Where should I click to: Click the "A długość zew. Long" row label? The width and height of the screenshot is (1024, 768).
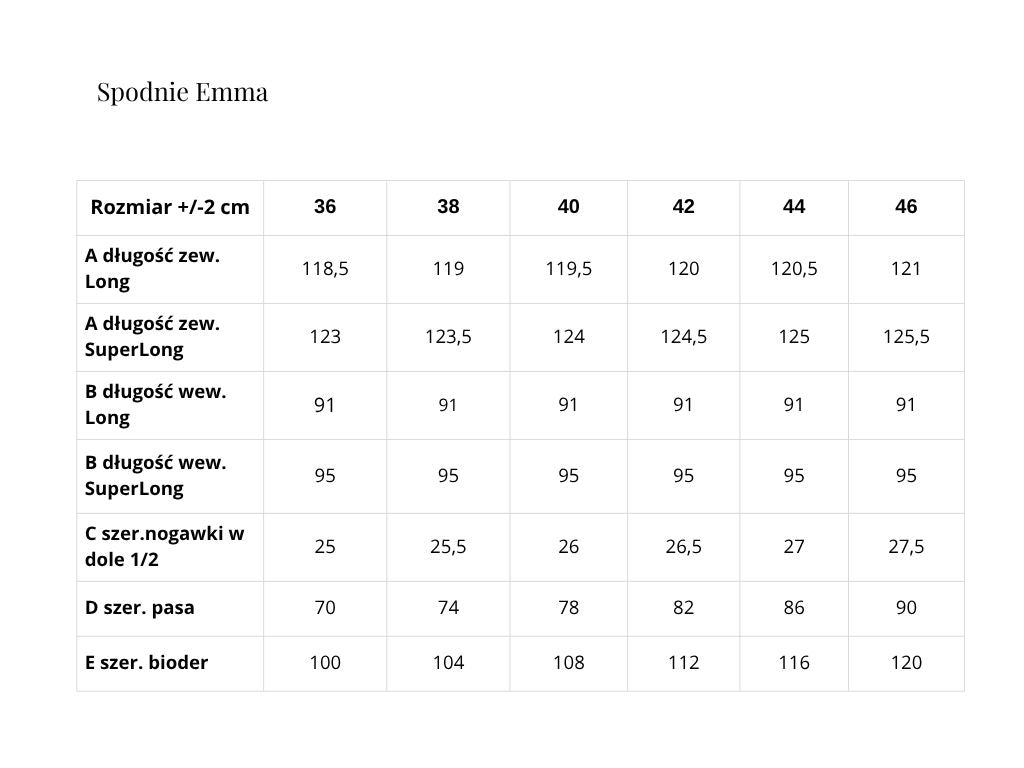click(x=152, y=268)
